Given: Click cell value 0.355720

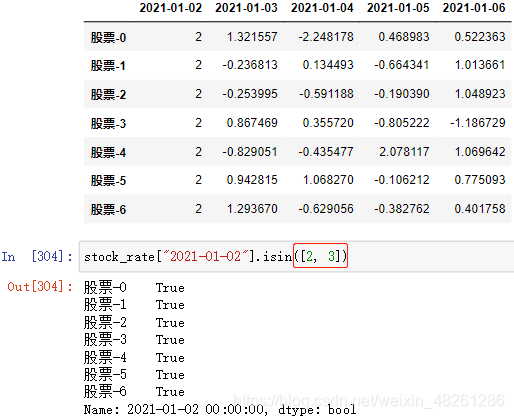Looking at the screenshot, I should [328, 123].
